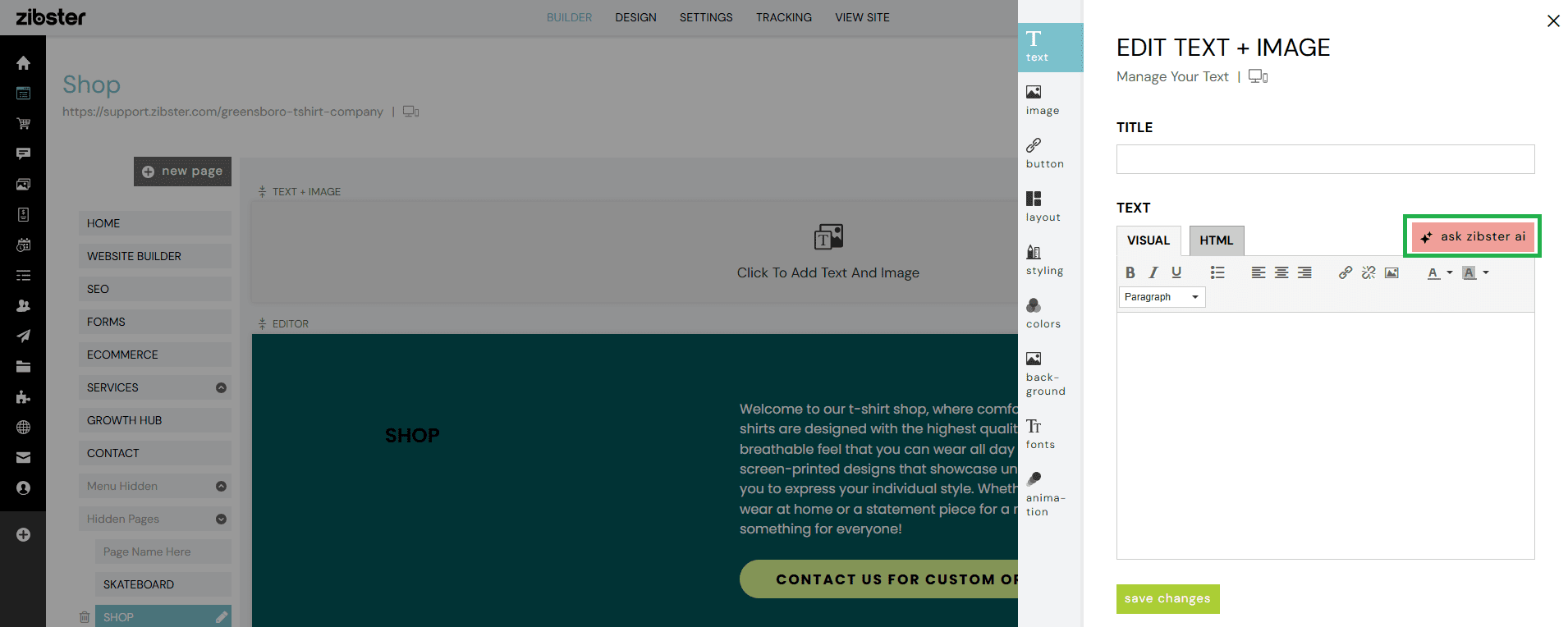Open the animation panel tab
Image resolution: width=1568 pixels, height=627 pixels.
pos(1045,494)
